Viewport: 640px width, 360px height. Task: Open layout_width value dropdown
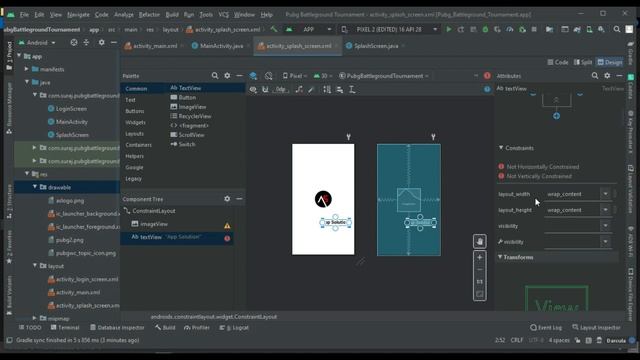(x=605, y=194)
